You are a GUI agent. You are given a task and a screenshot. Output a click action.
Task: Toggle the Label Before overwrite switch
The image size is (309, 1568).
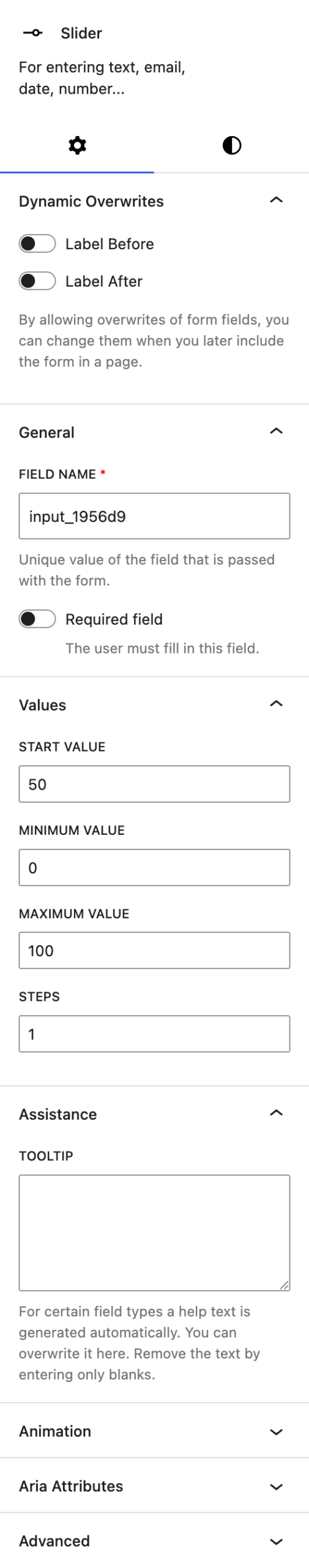click(x=37, y=244)
